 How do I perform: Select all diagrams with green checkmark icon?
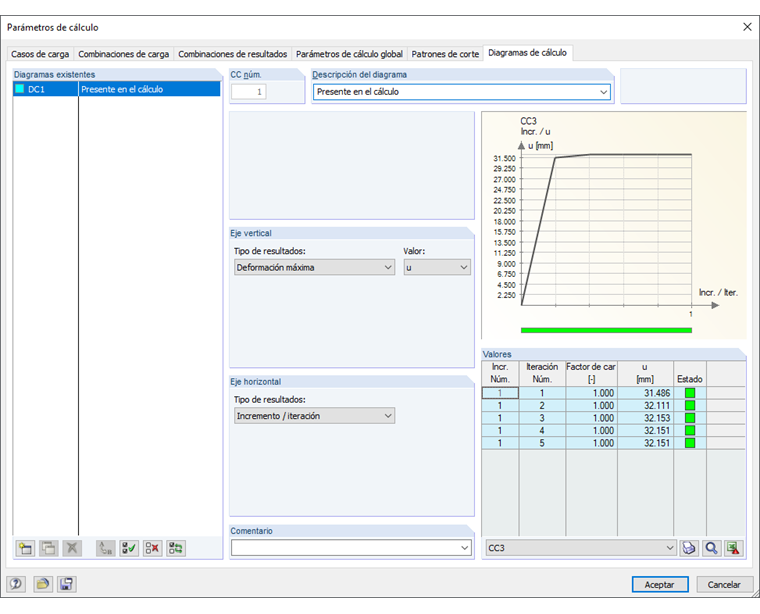pos(129,548)
